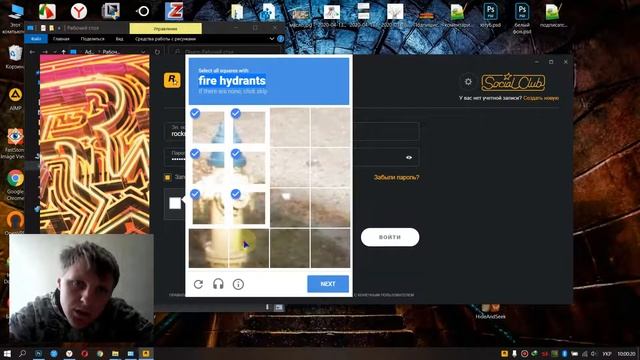Deselect the top-left checked hydrant tile
Screen dimensions: 640x360
coord(208,127)
